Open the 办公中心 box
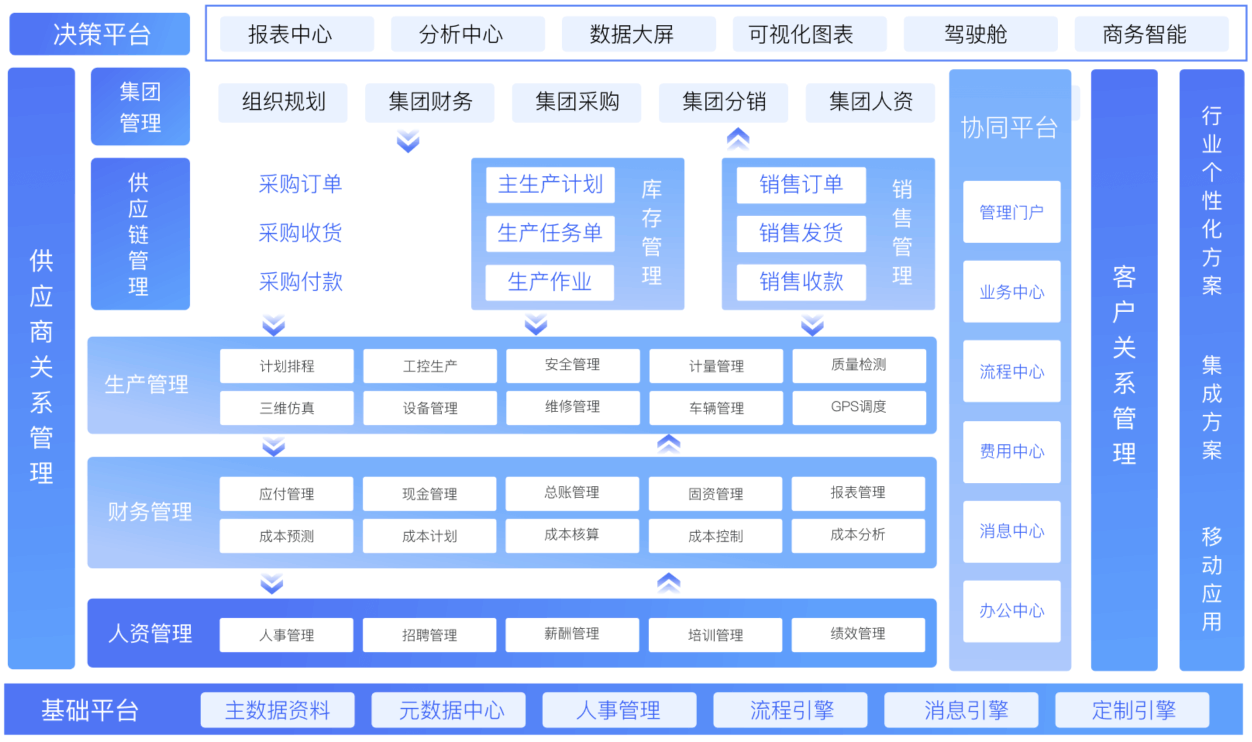 point(1012,611)
